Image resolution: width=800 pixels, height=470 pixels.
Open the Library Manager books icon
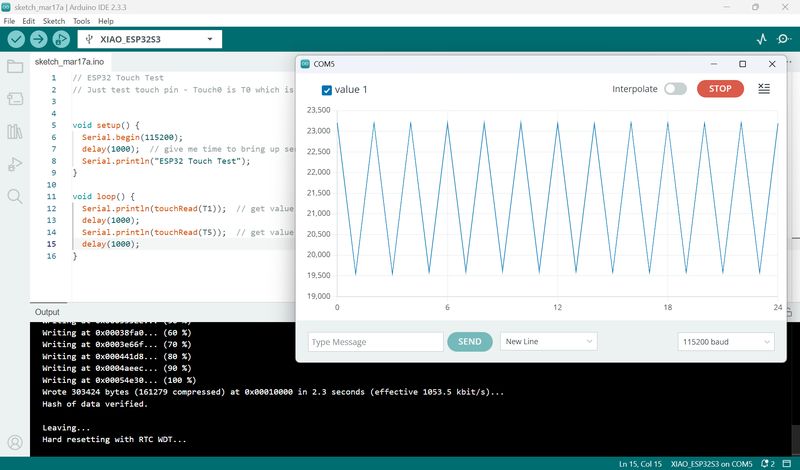(x=15, y=132)
